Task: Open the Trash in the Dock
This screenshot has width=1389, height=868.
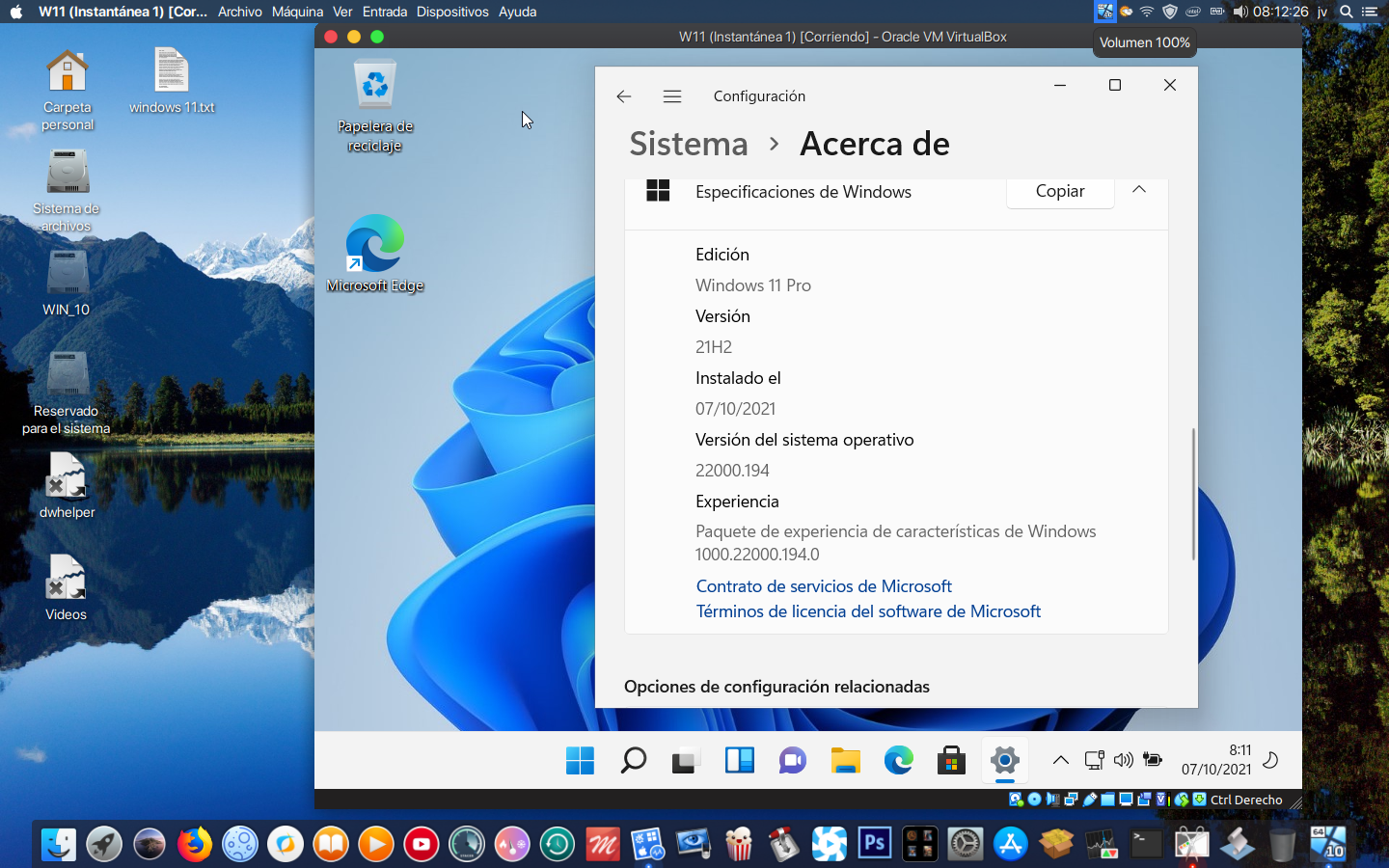Action: tap(1283, 844)
